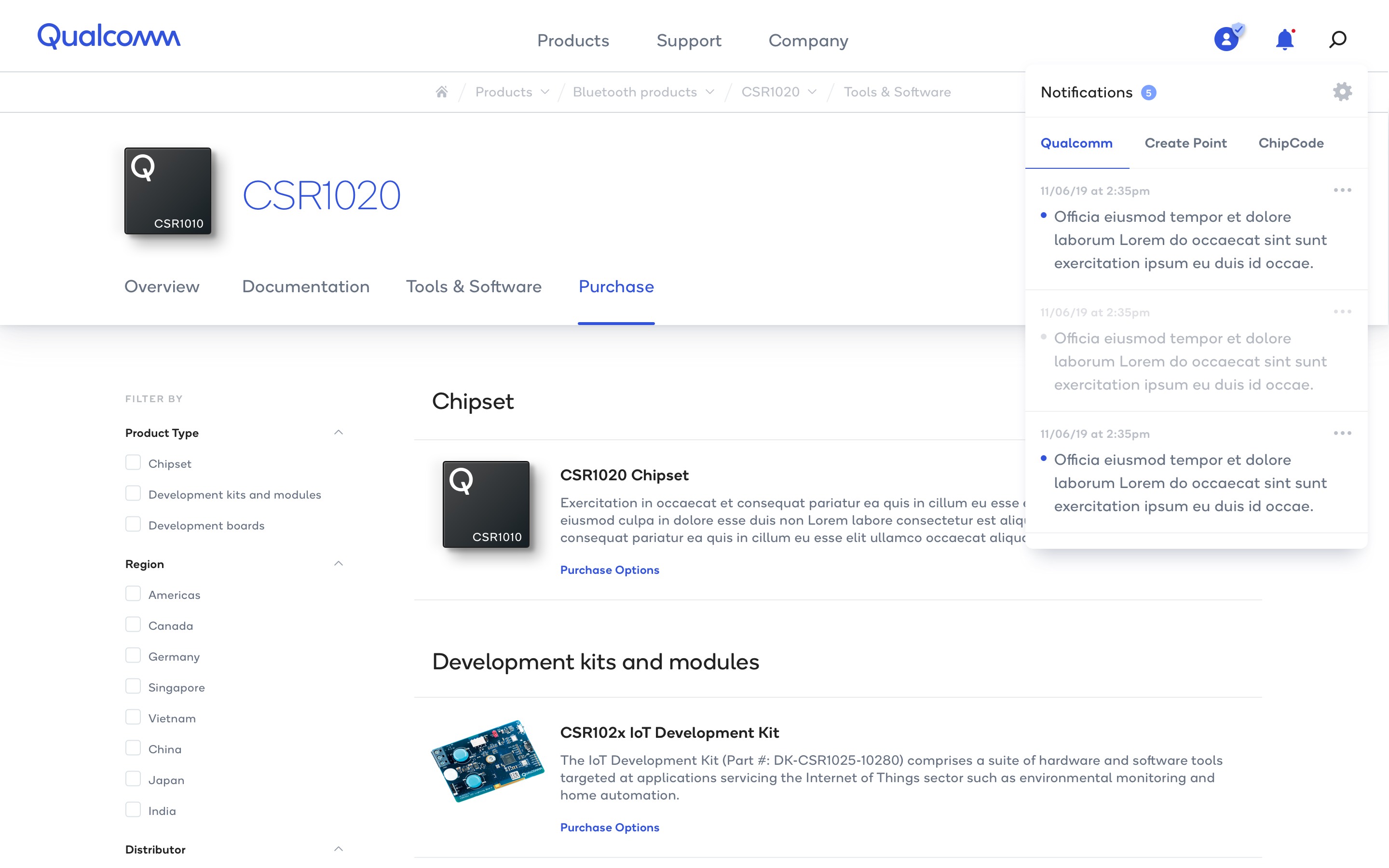Open the user account profile icon
The height and width of the screenshot is (868, 1389).
point(1227,39)
